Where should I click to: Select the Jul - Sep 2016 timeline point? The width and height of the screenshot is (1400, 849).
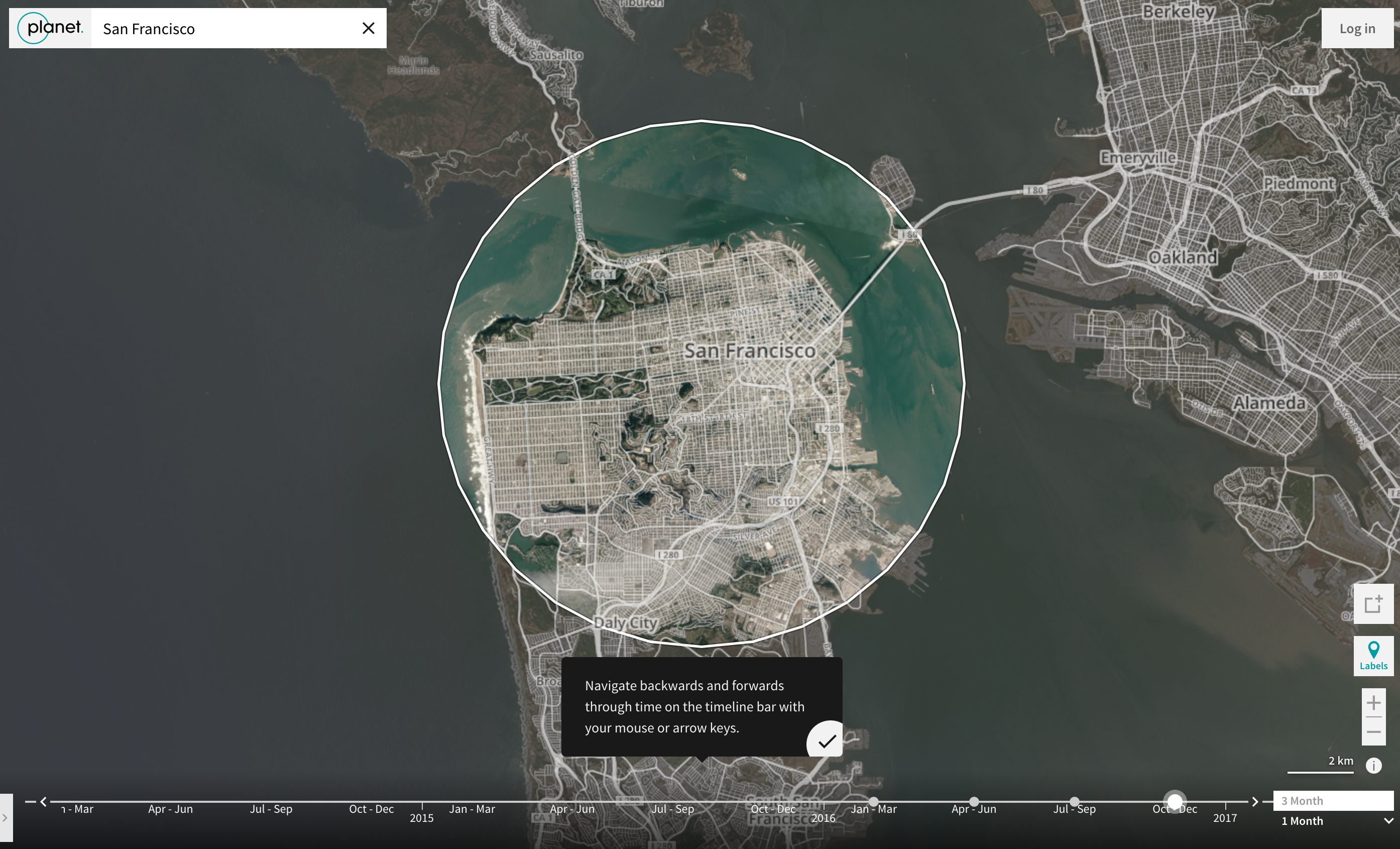1074,802
